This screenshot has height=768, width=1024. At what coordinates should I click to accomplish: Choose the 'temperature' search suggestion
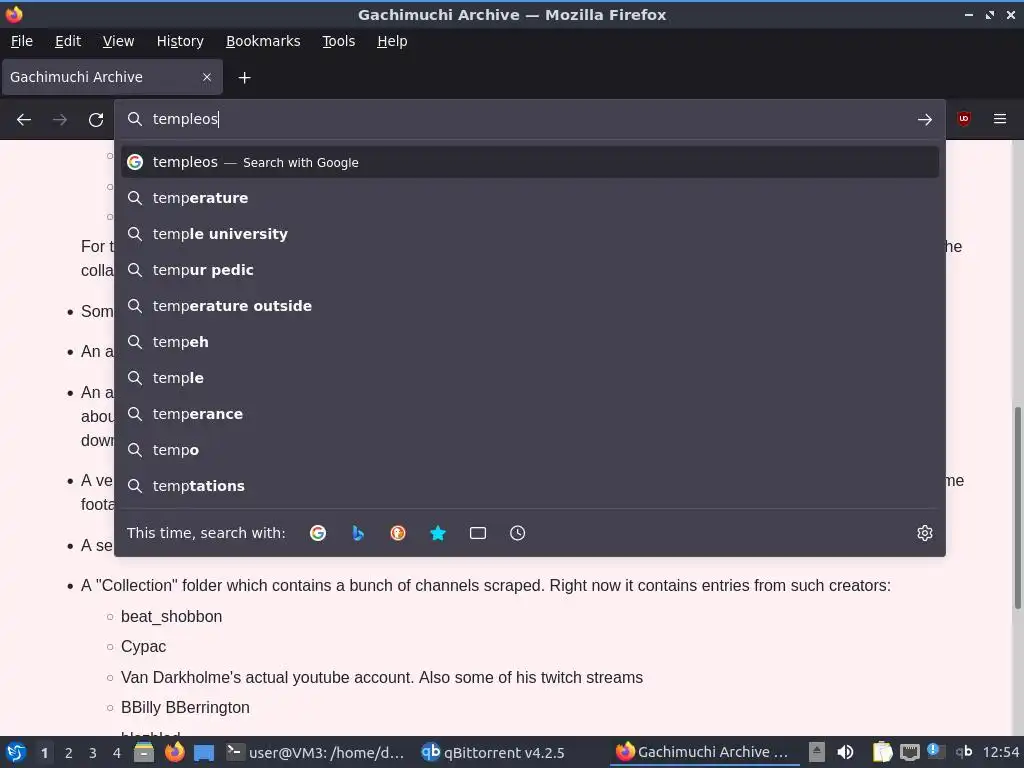tap(530, 198)
